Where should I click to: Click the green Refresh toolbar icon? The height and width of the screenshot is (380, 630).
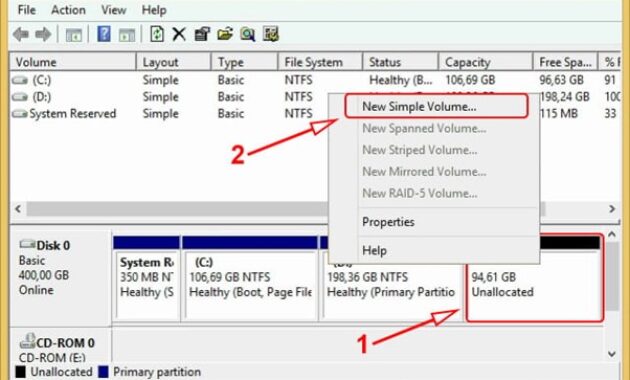coord(157,34)
